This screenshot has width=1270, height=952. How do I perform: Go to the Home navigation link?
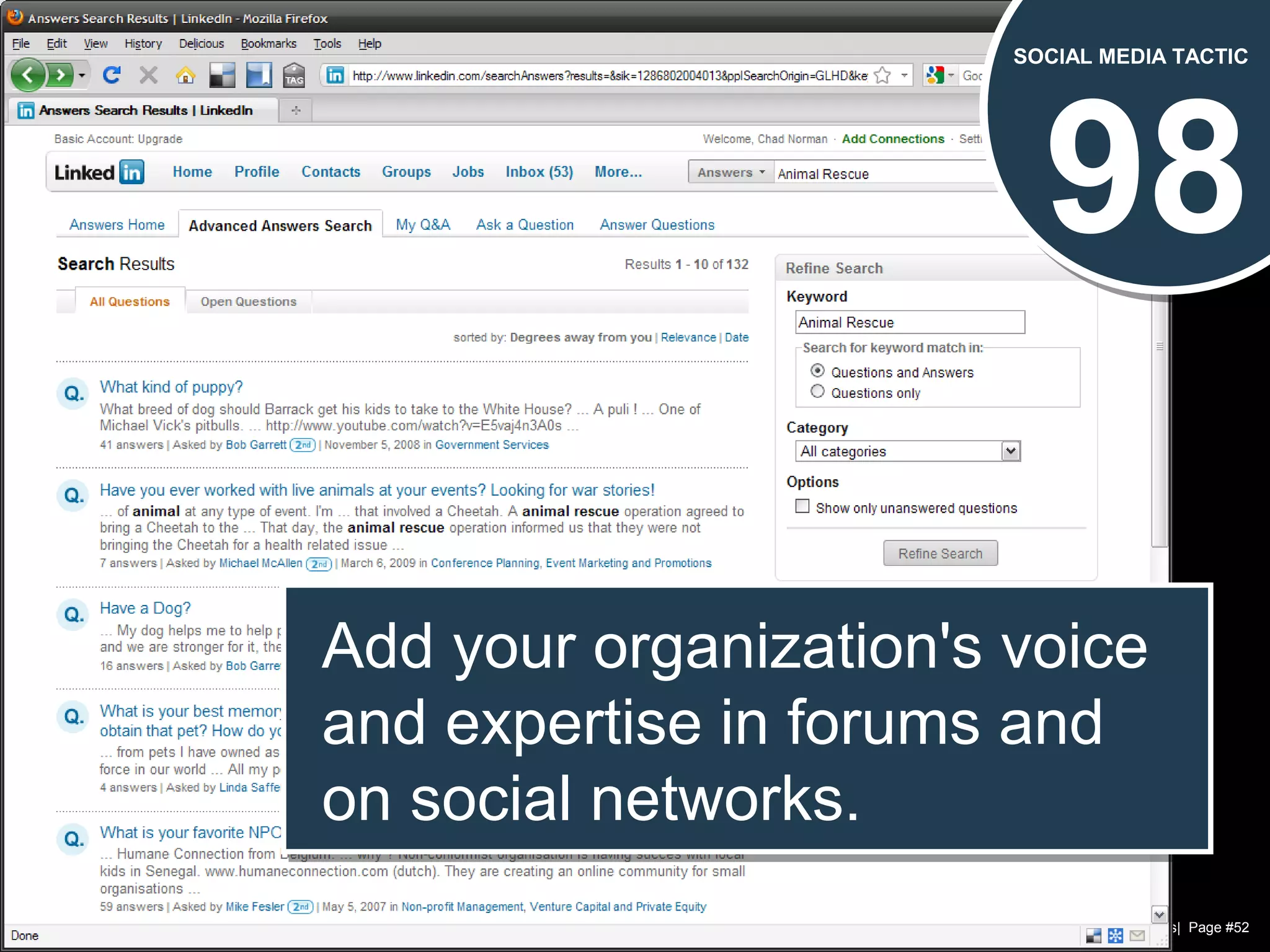click(x=192, y=172)
